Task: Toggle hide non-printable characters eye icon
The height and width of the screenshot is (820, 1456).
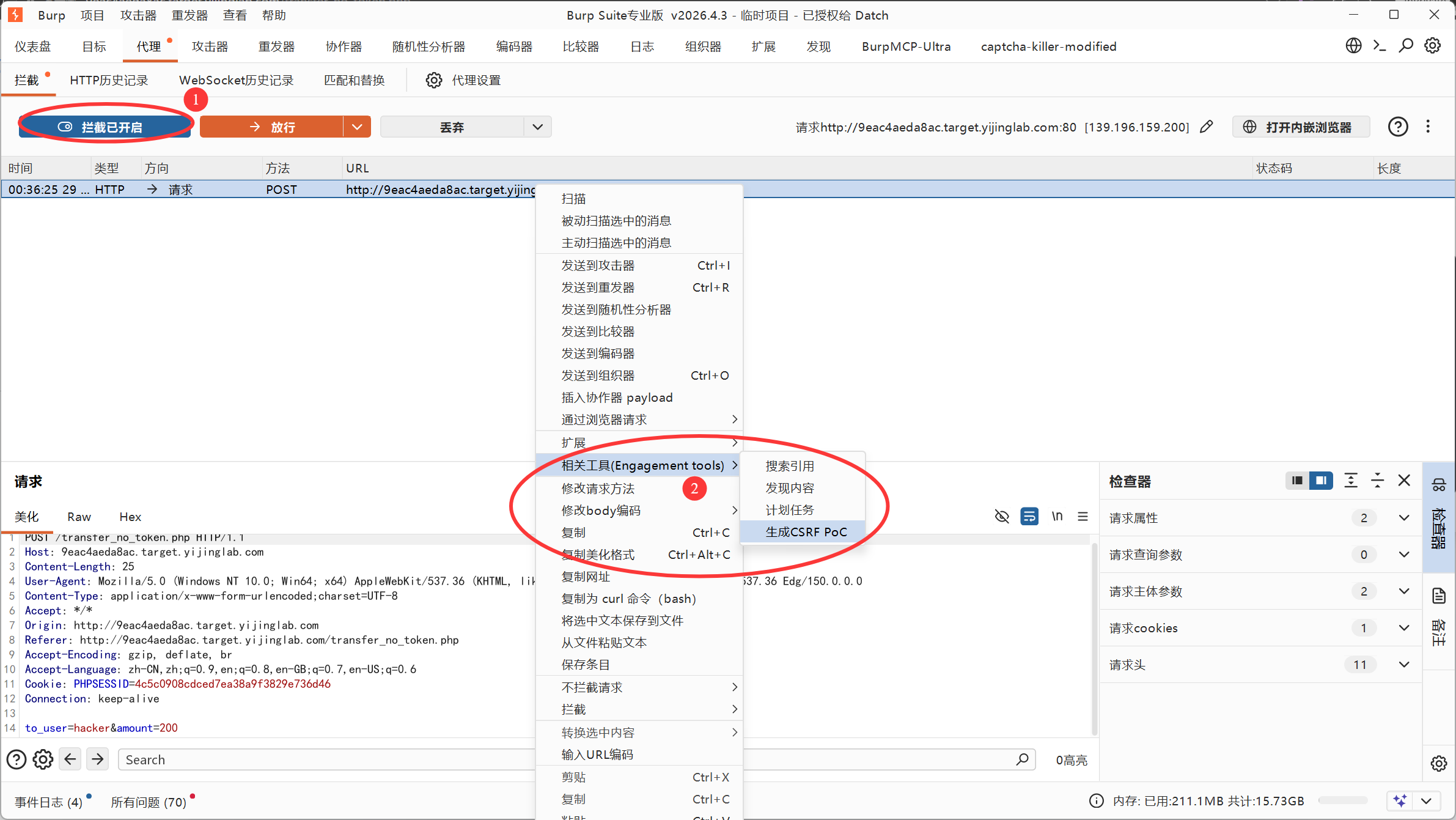Action: (1002, 517)
